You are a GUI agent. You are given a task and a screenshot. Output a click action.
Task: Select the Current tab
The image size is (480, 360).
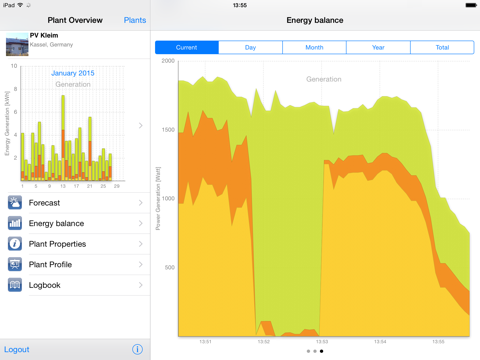[x=187, y=47]
